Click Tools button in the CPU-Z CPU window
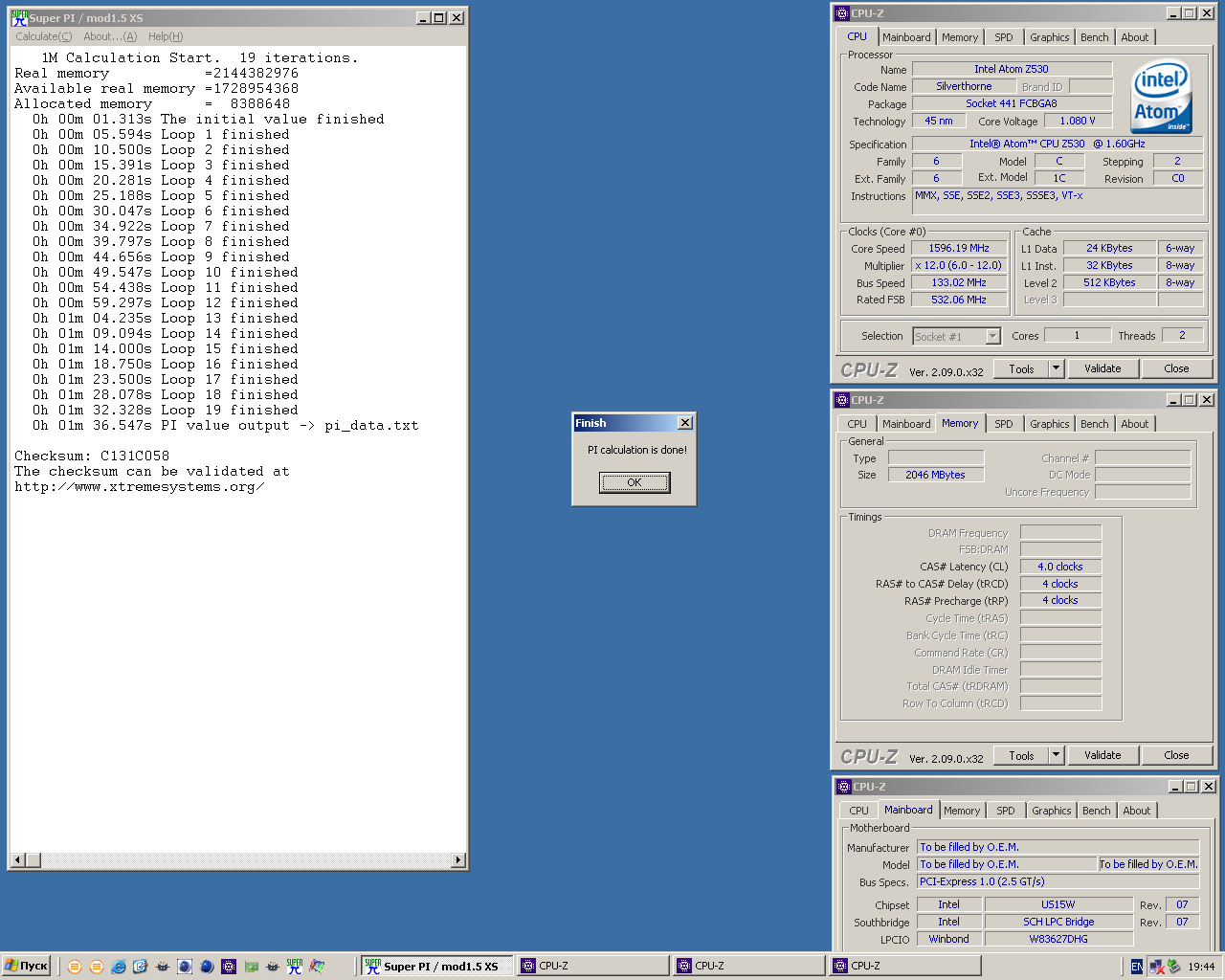This screenshot has width=1225, height=980. pyautogui.click(x=1021, y=368)
